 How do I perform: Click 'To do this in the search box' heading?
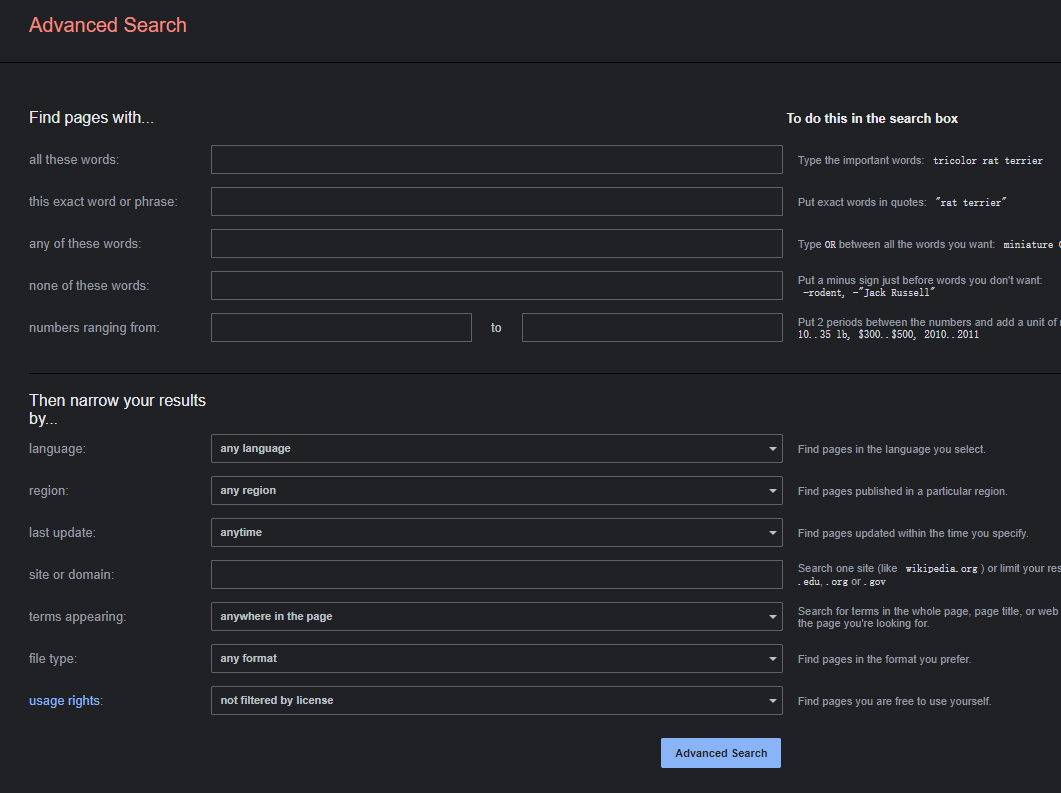(872, 118)
